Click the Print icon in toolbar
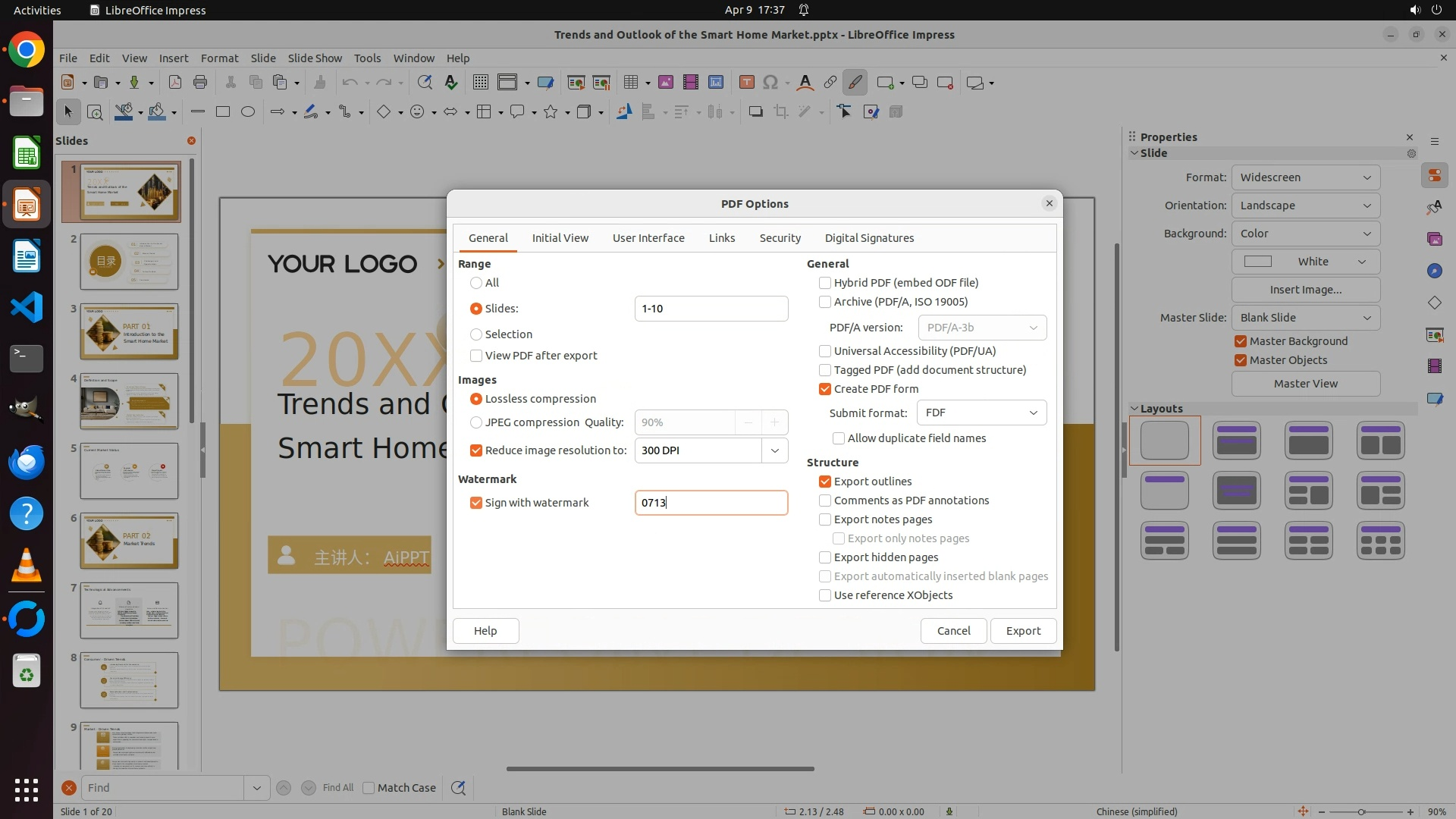The image size is (1456, 819). point(200,83)
